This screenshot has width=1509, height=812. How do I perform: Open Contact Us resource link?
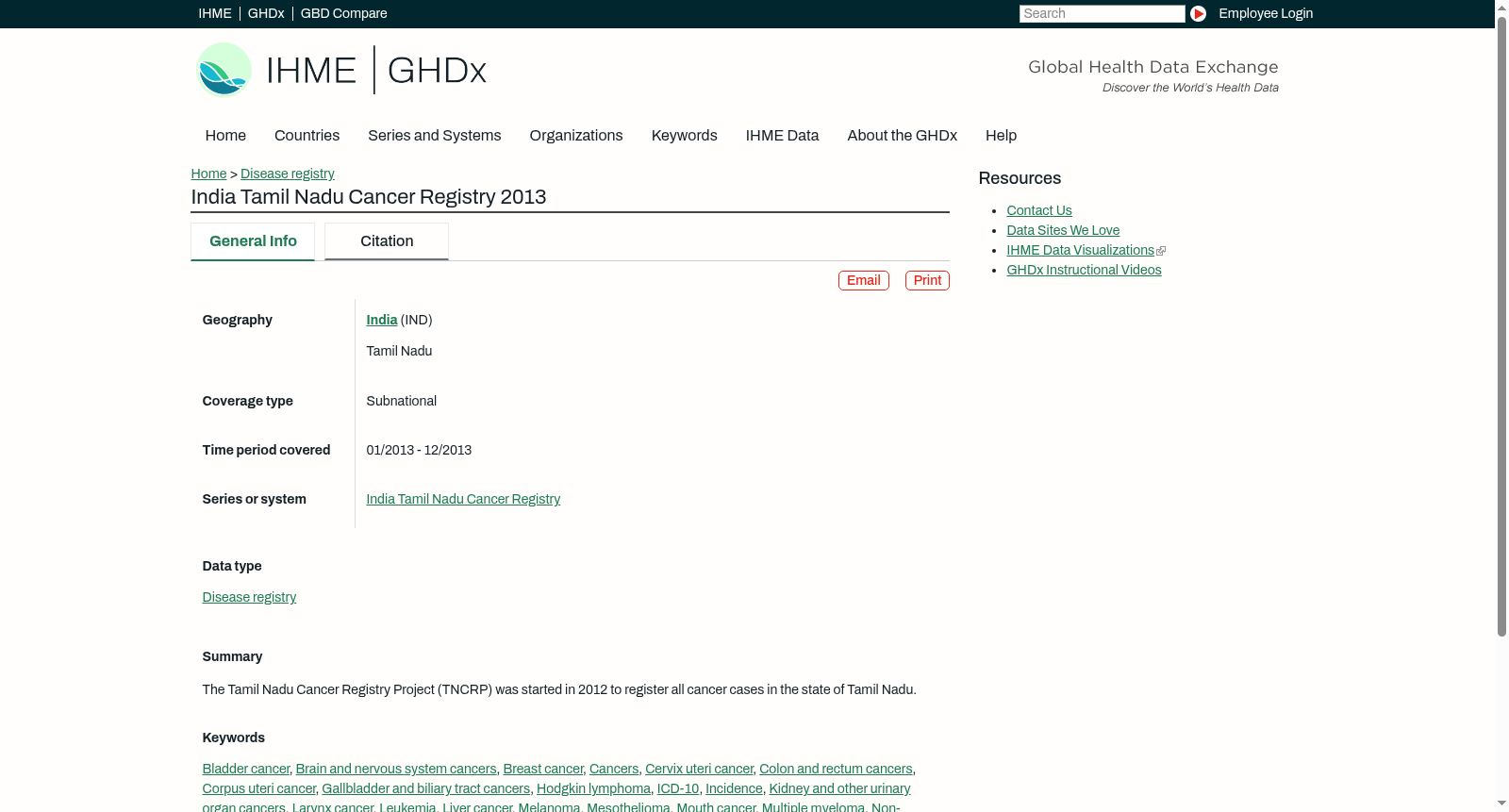click(1039, 210)
